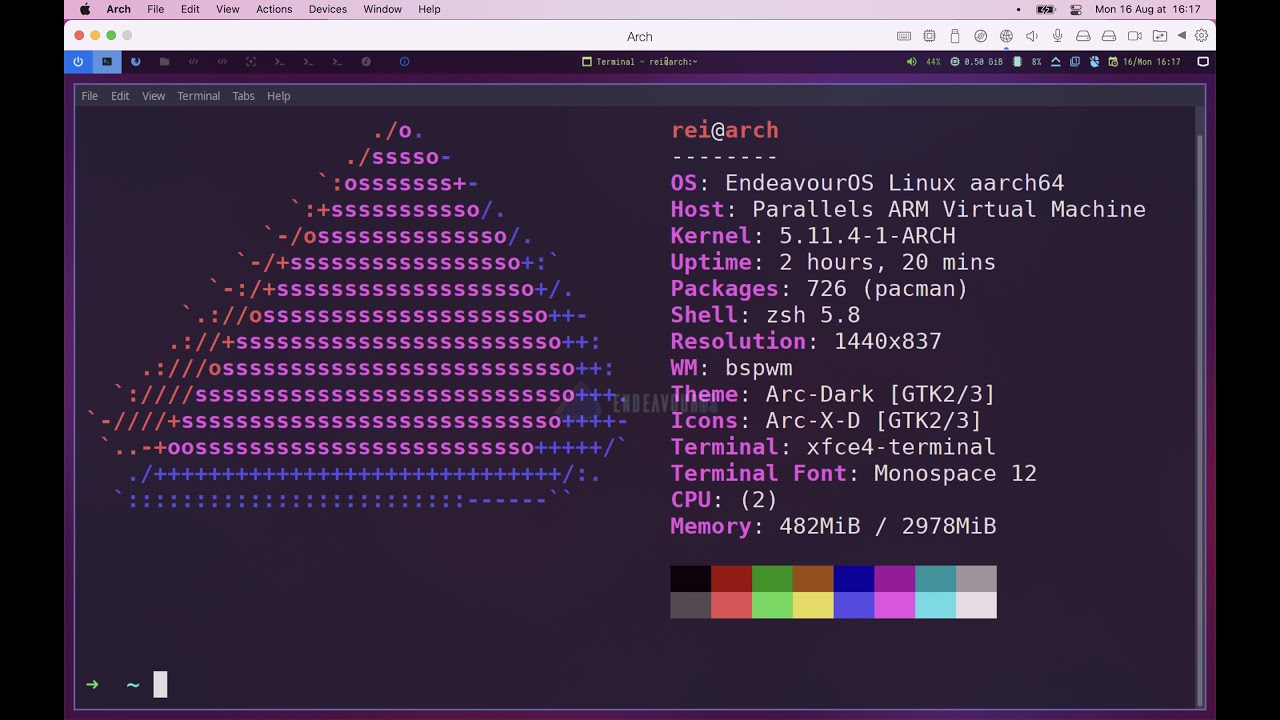Click the monitor icon at polybar's right end
The image size is (1280, 720).
(x=1203, y=61)
